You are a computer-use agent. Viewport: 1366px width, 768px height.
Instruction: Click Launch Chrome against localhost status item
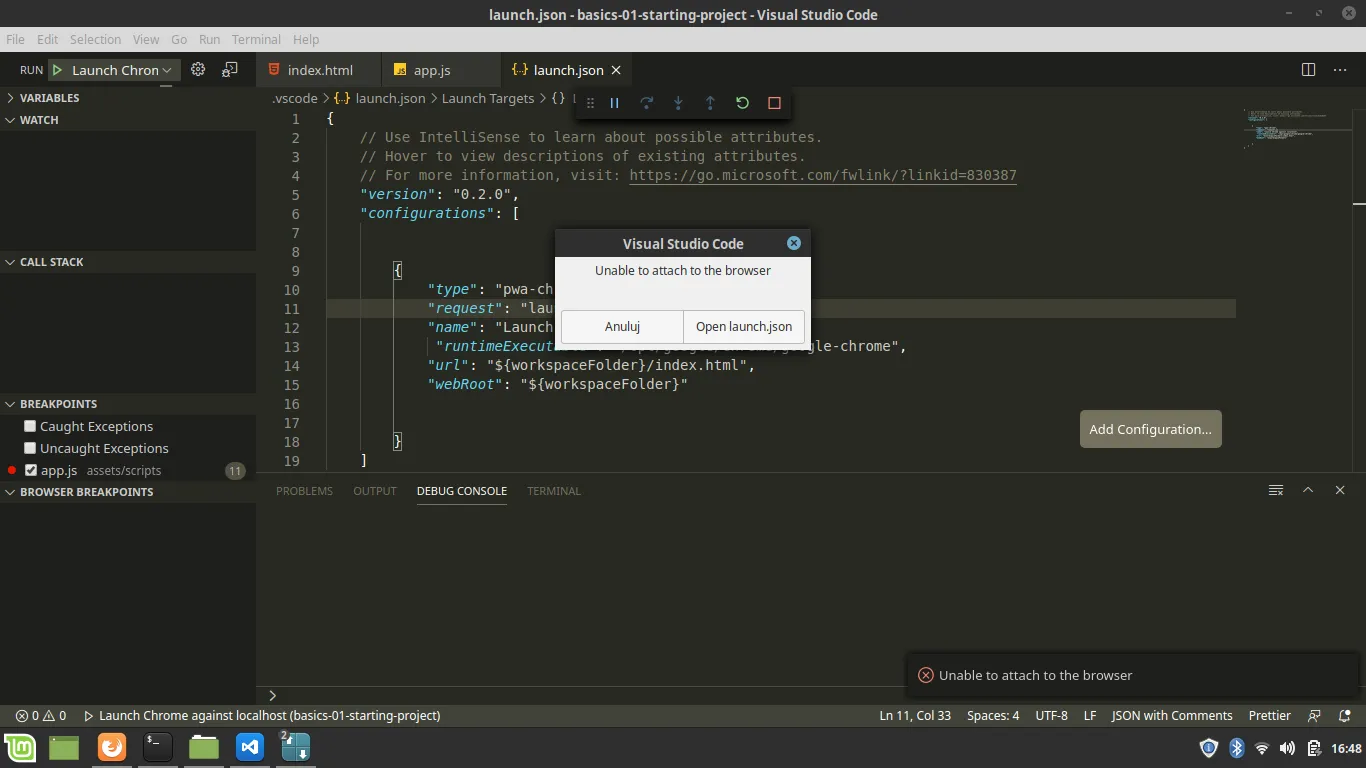[x=262, y=716]
